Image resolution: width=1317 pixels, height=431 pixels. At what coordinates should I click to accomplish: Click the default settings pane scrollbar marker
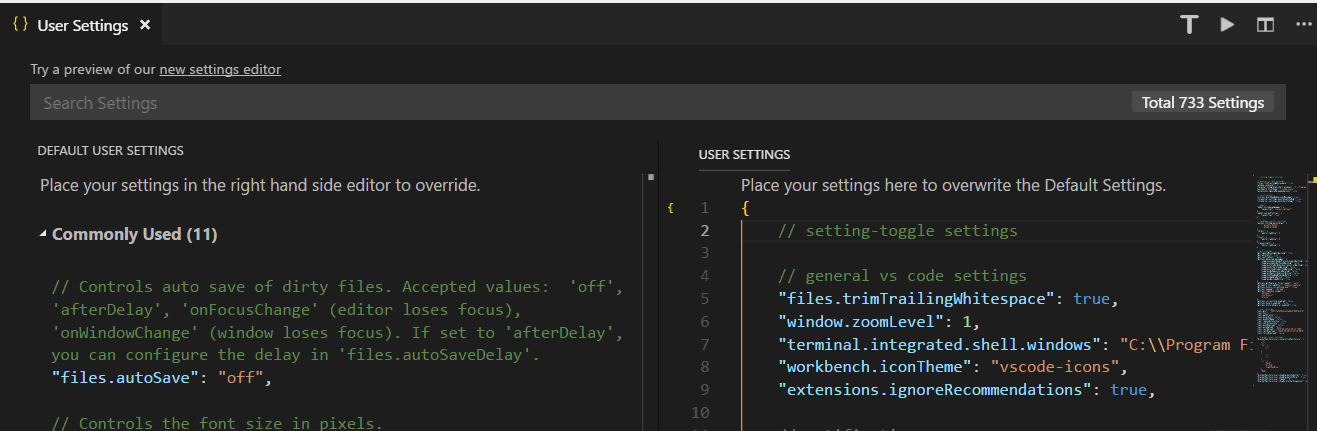click(x=651, y=178)
